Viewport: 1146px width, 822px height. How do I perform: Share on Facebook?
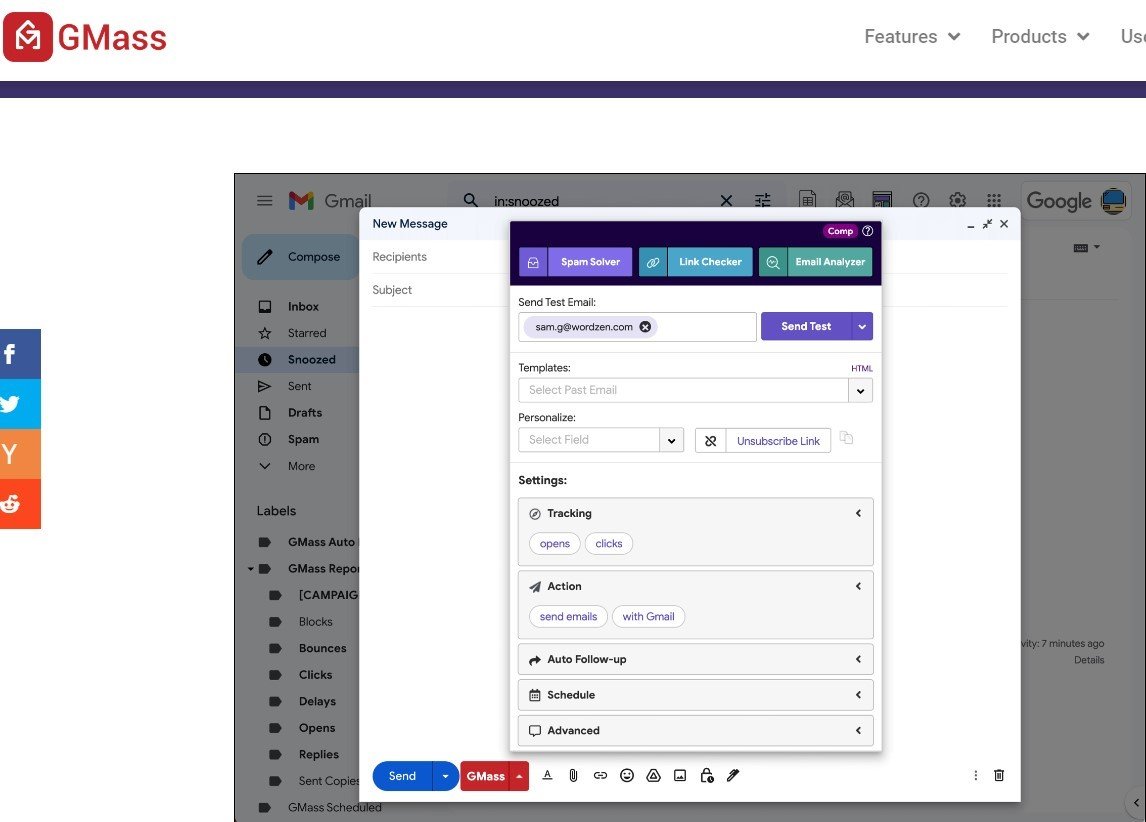(20, 354)
